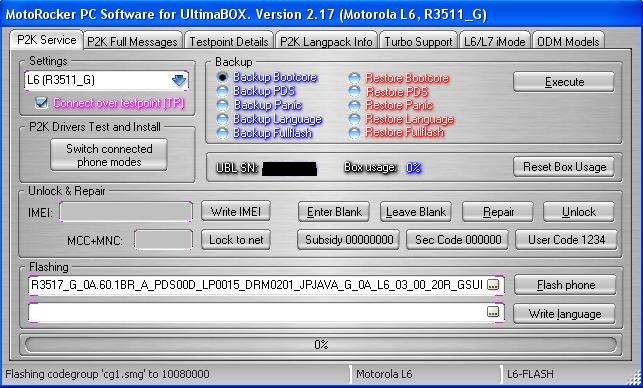643x388 pixels.
Task: Click the 'L6-FLASH' status bar entry
Action: pos(530,374)
